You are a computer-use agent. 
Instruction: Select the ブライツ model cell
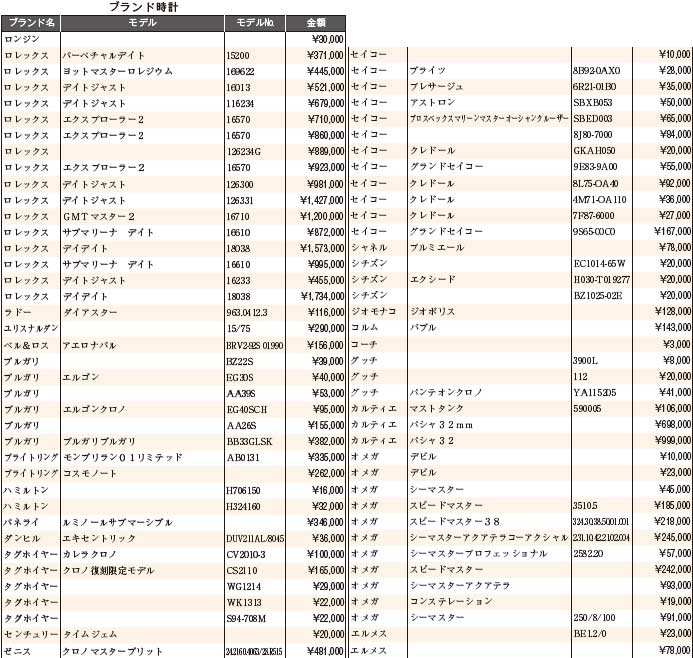point(427,71)
